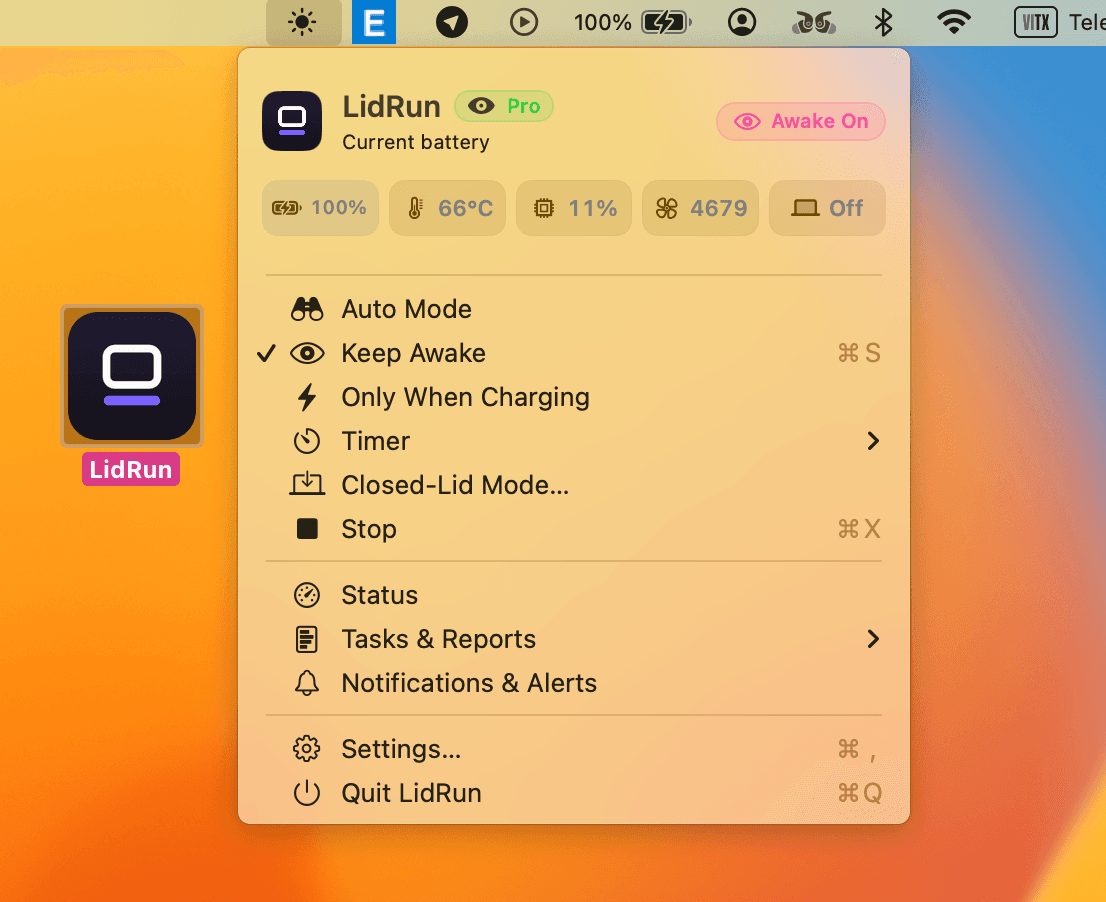
Task: Click the Closed-Lid Mode laptop icon
Action: [307, 484]
